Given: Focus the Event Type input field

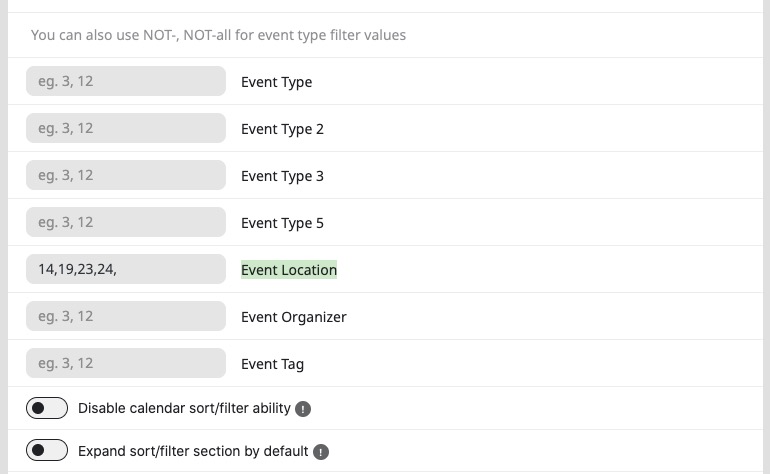Looking at the screenshot, I should [x=126, y=81].
